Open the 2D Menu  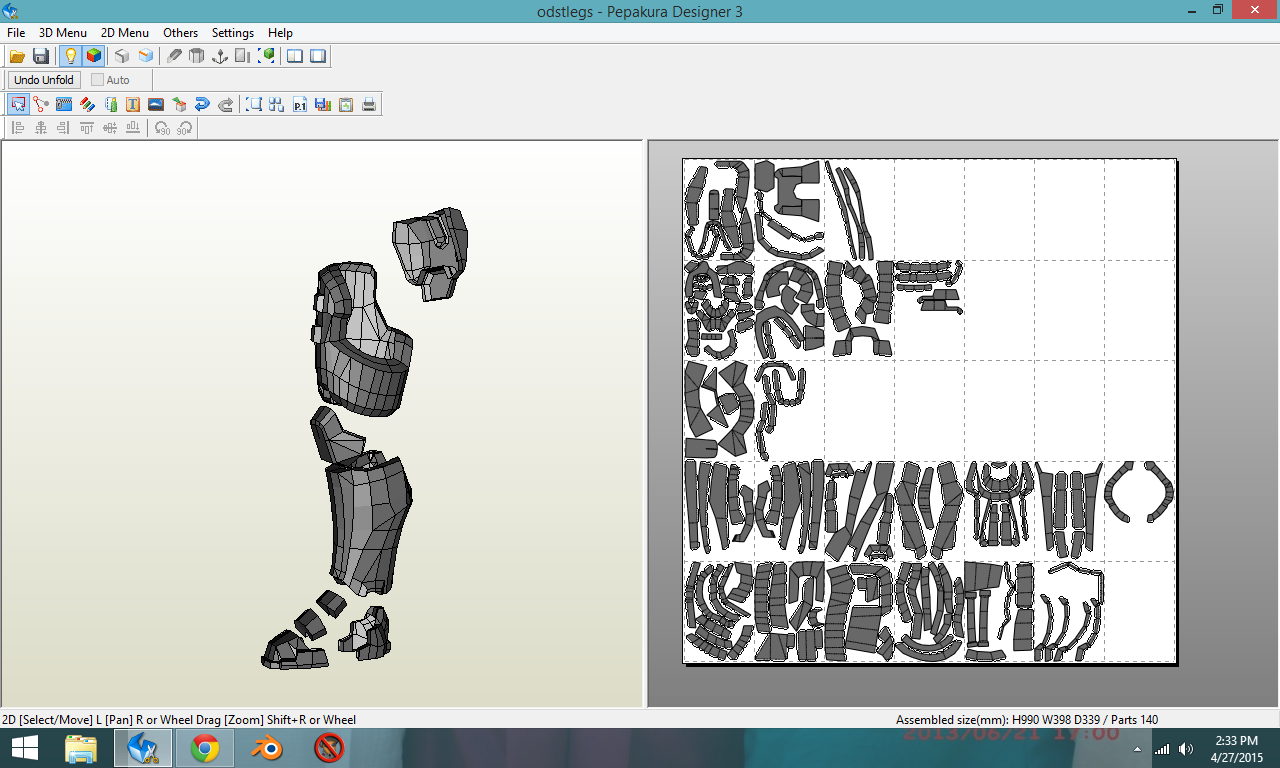(125, 33)
